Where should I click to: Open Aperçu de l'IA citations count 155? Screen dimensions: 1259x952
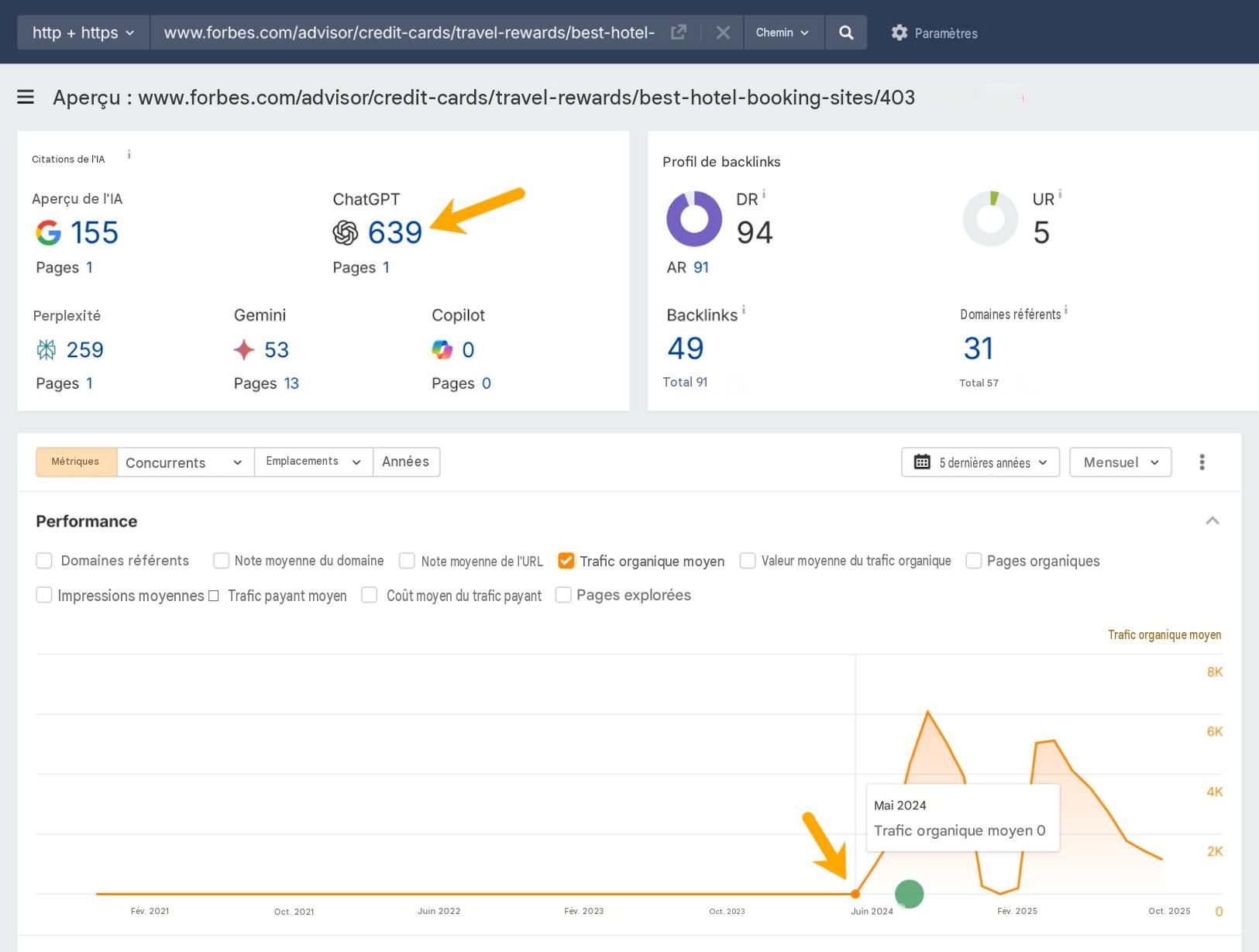pos(95,232)
